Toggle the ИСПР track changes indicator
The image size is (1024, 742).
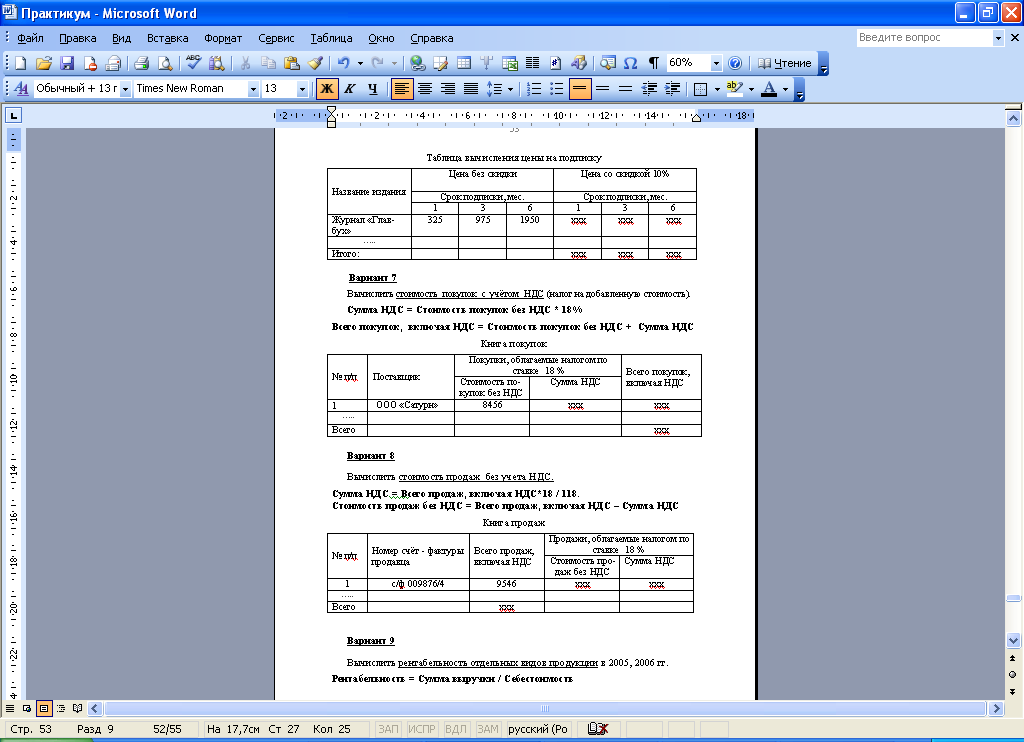[x=421, y=729]
